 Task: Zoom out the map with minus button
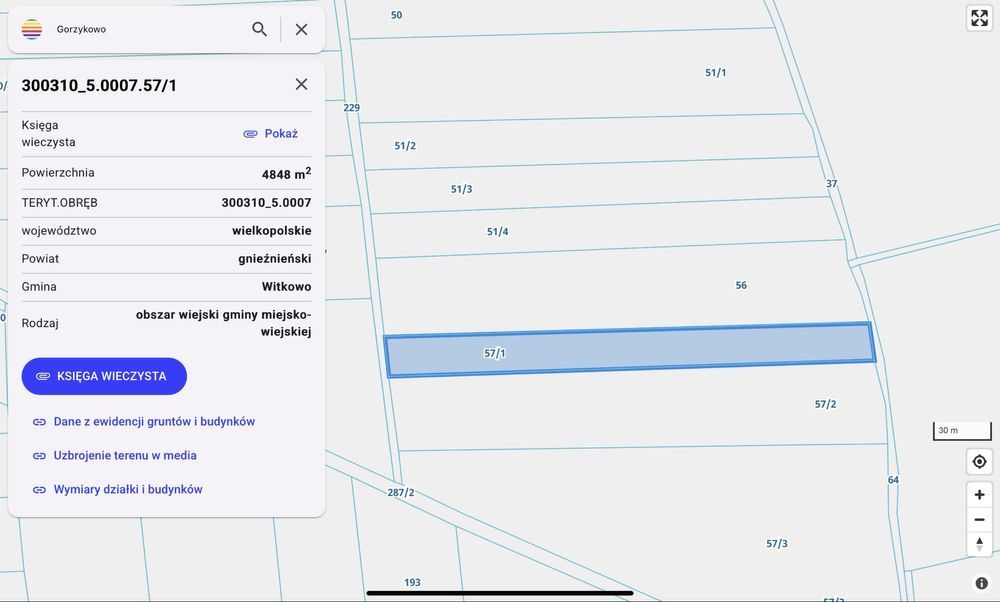coord(980,520)
